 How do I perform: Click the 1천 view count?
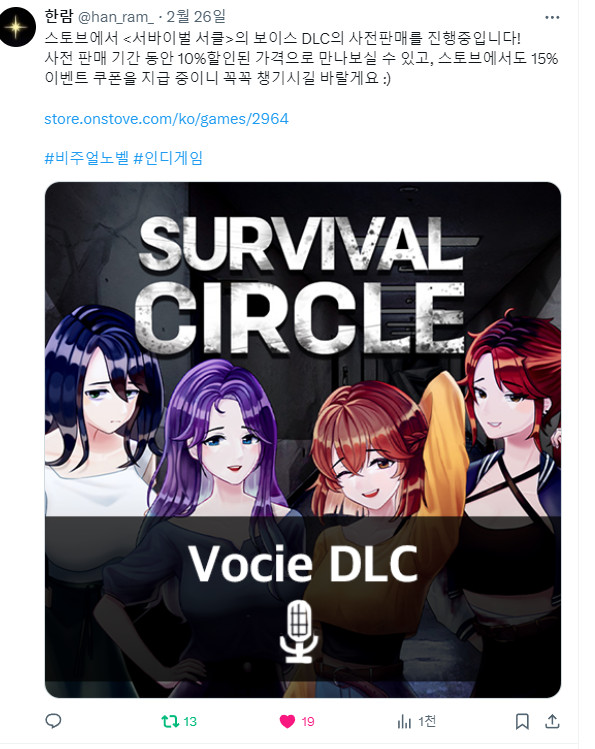(x=427, y=721)
